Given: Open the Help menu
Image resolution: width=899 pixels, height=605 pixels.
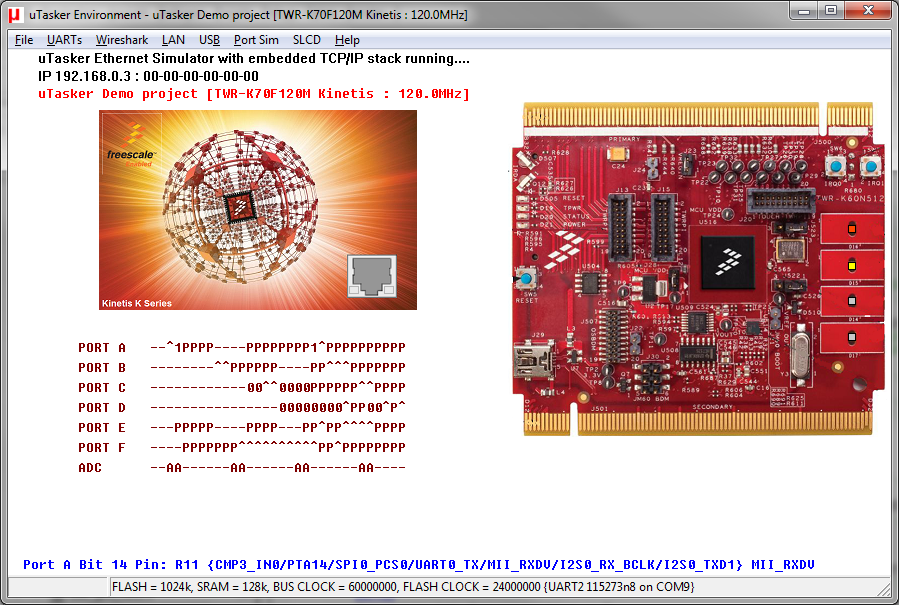Looking at the screenshot, I should pos(347,40).
